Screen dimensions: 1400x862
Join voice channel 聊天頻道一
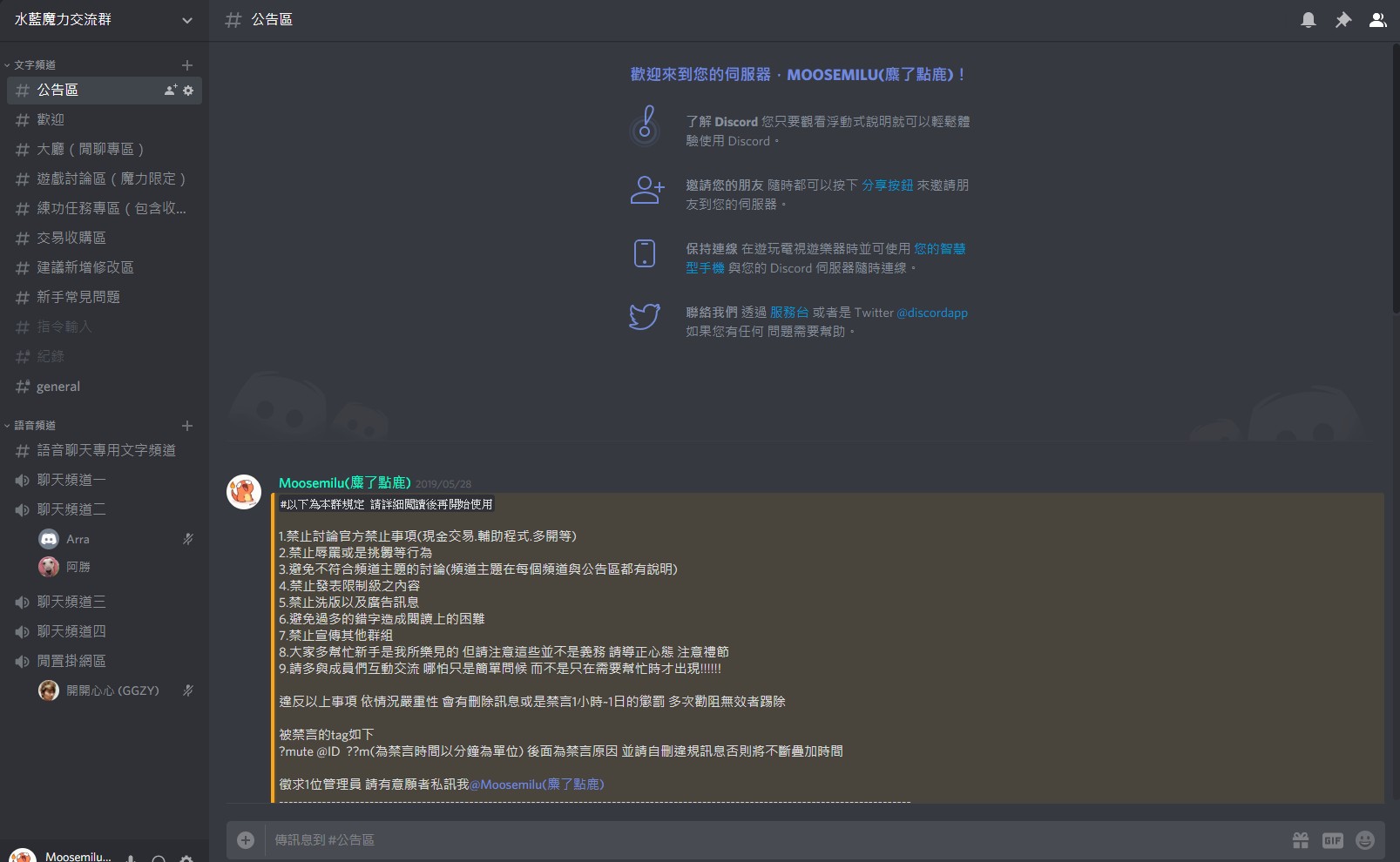[x=105, y=481]
